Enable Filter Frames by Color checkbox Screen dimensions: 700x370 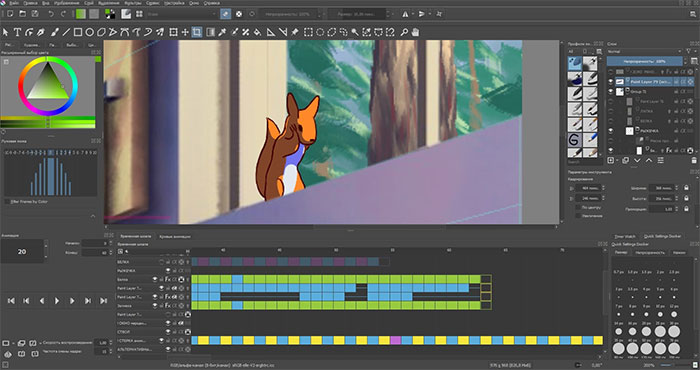(7, 202)
